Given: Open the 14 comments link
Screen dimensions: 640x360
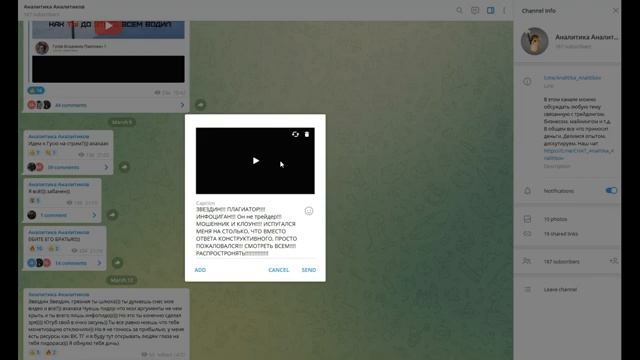Looking at the screenshot, I should click(x=71, y=263).
